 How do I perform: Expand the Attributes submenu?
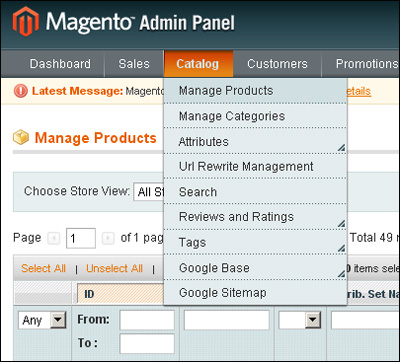[255, 141]
